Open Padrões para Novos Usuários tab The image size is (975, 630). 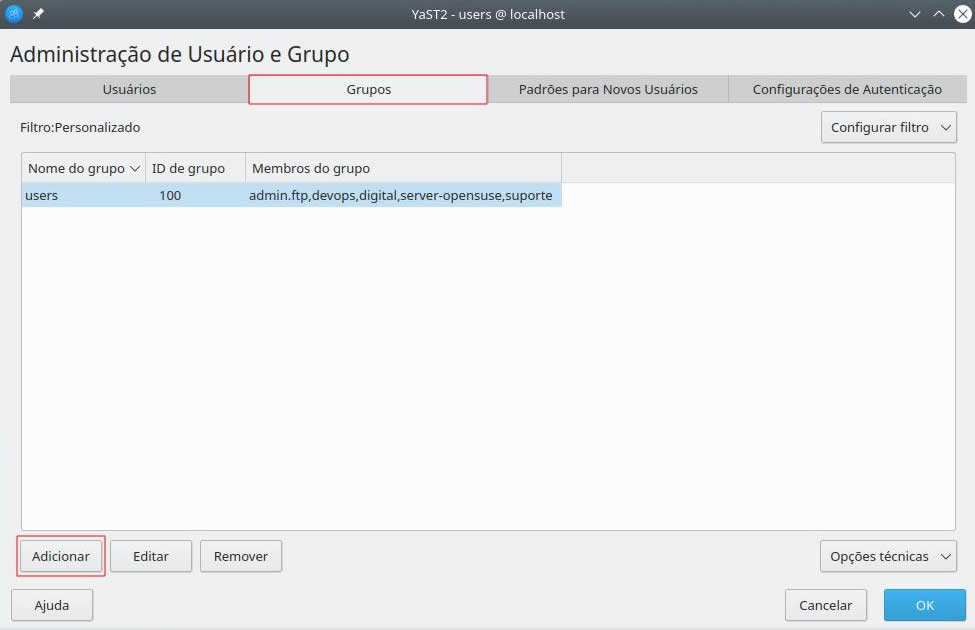point(607,89)
